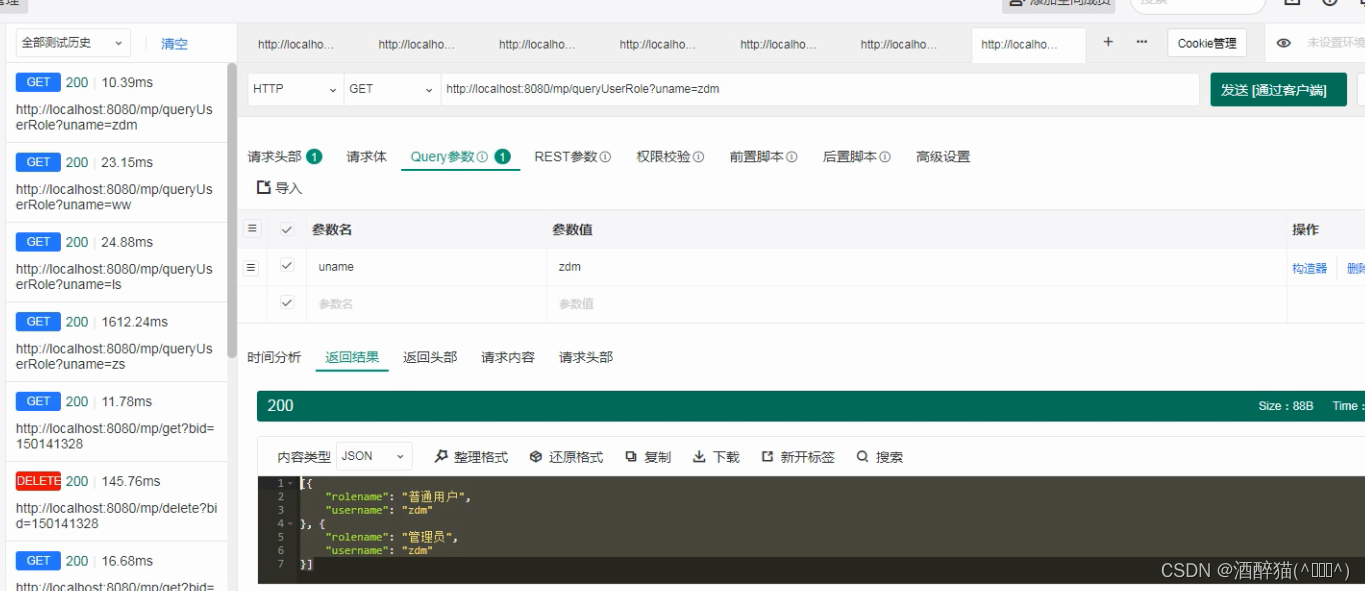Open the HTTP protocol dropdown
Viewport: 1365px width, 591px height.
click(295, 89)
